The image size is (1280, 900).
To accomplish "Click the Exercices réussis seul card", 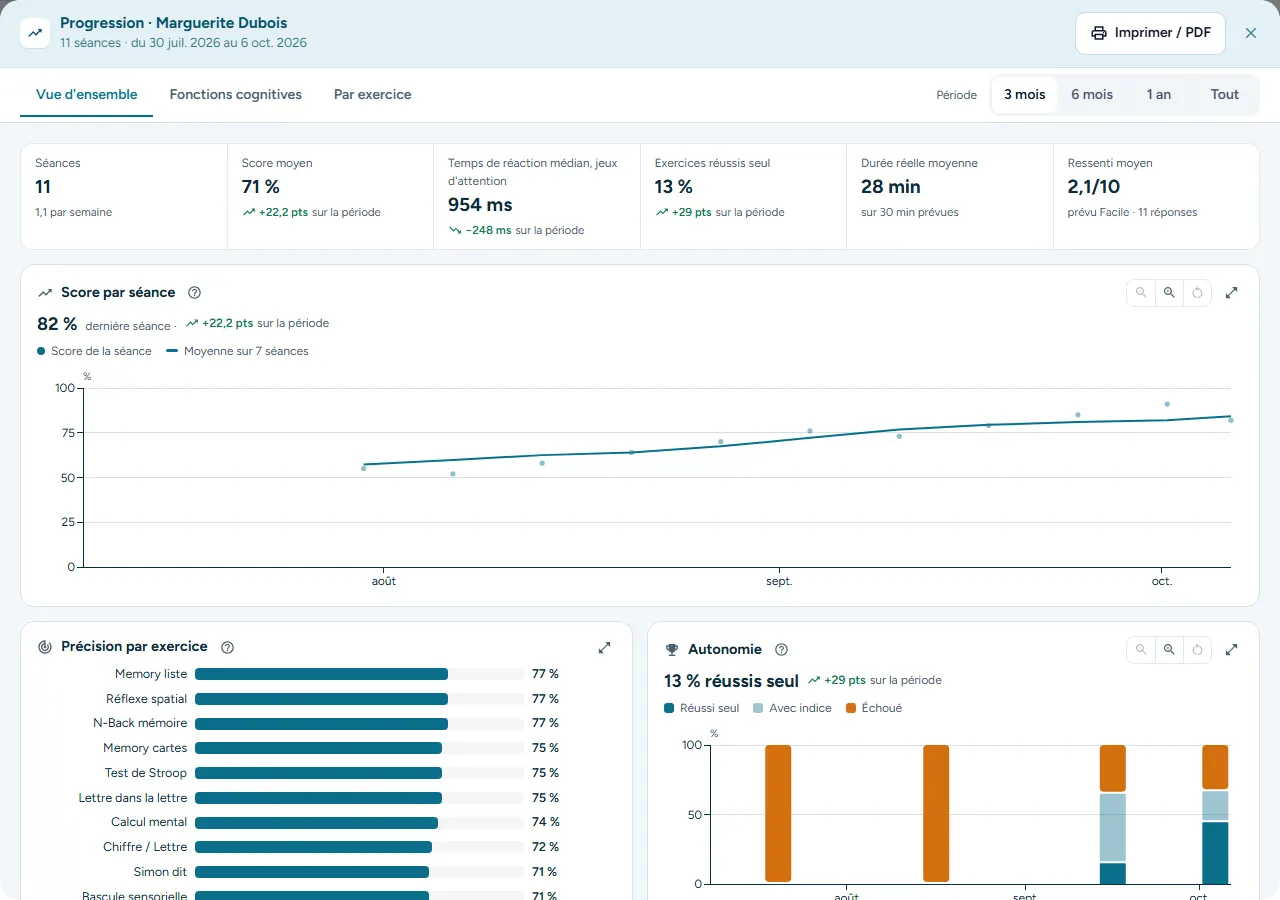I will (x=744, y=196).
